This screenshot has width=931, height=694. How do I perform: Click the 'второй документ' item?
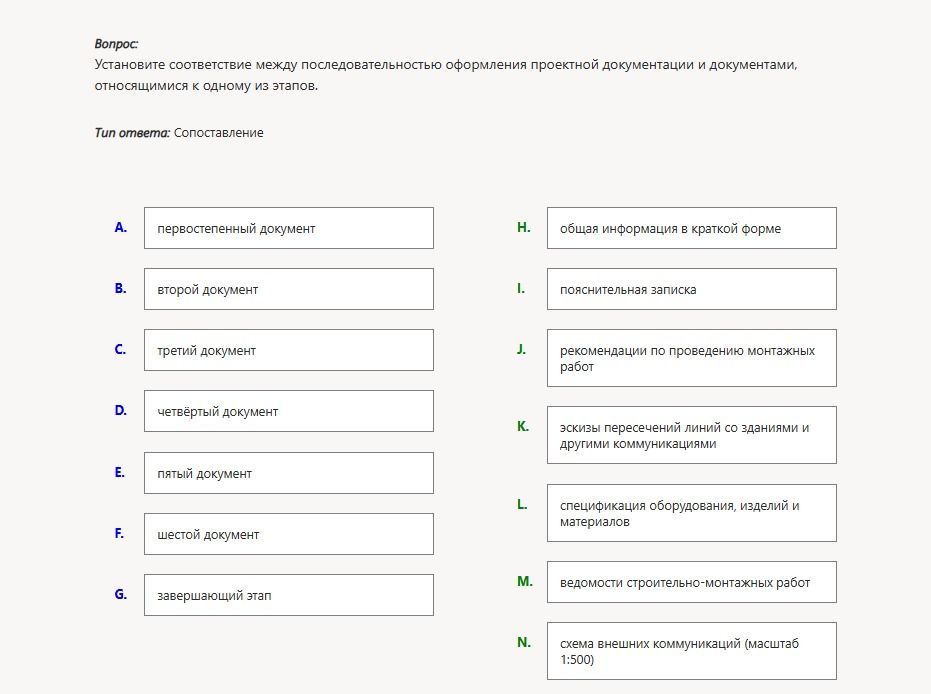(289, 289)
